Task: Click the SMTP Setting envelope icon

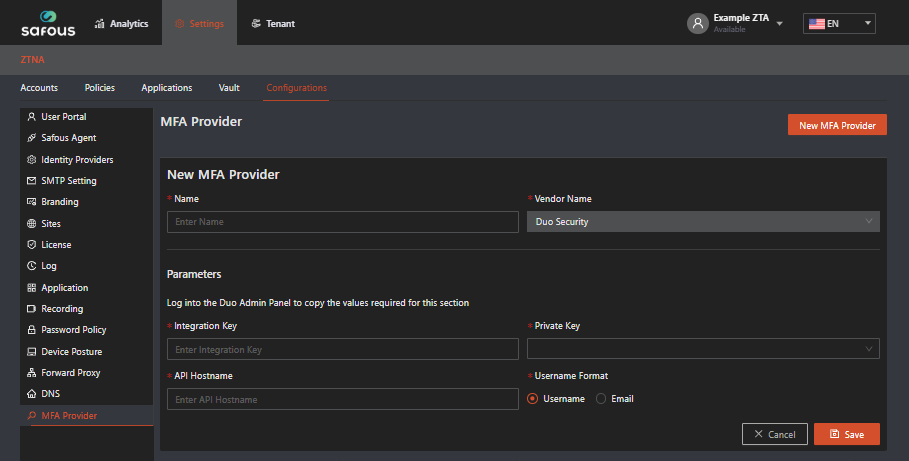Action: (x=32, y=181)
